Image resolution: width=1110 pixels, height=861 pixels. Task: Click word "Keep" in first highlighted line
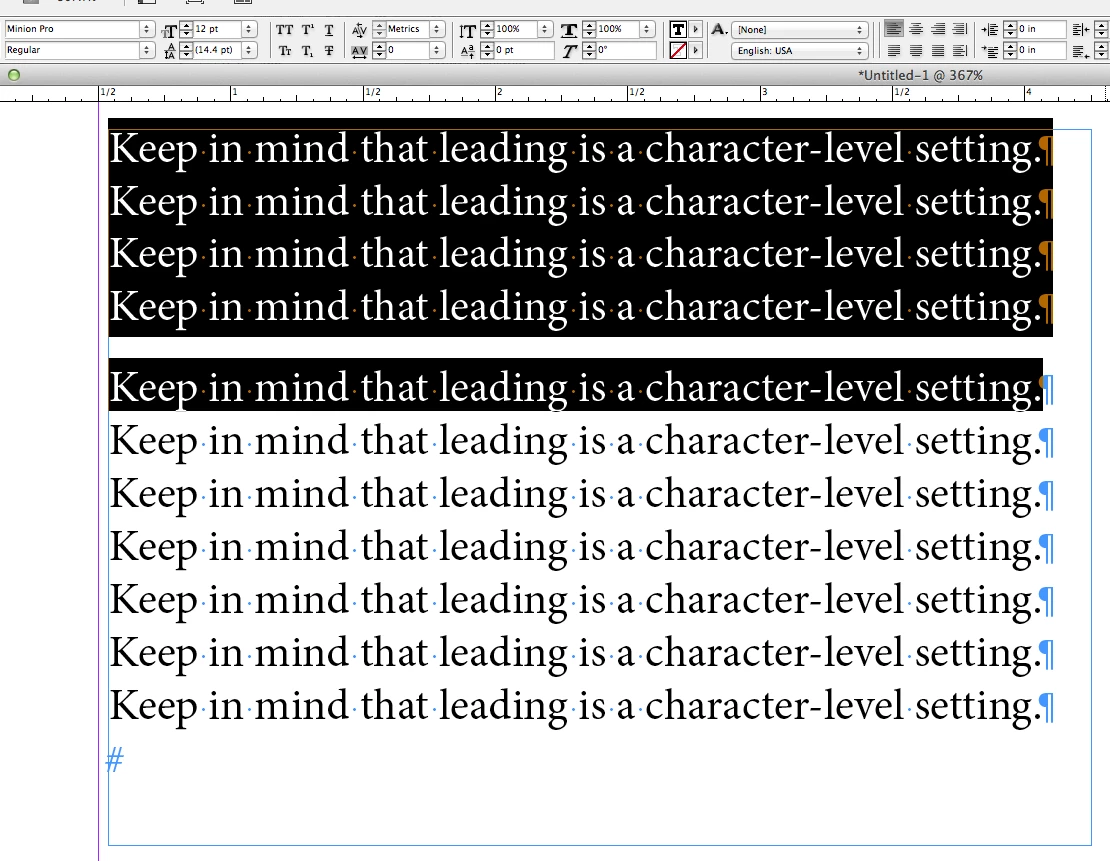pyautogui.click(x=153, y=149)
